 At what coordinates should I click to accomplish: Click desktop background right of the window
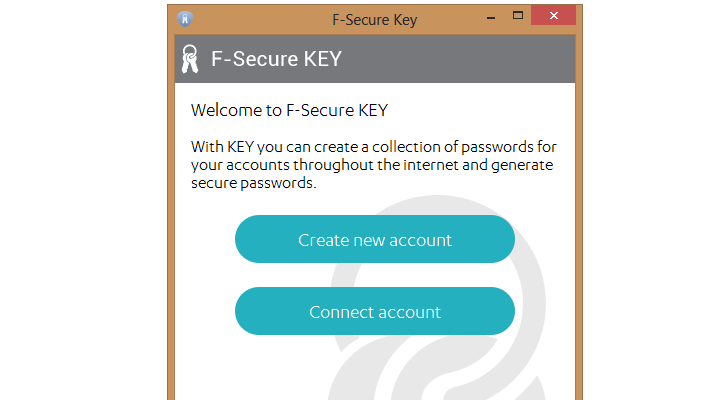point(650,200)
